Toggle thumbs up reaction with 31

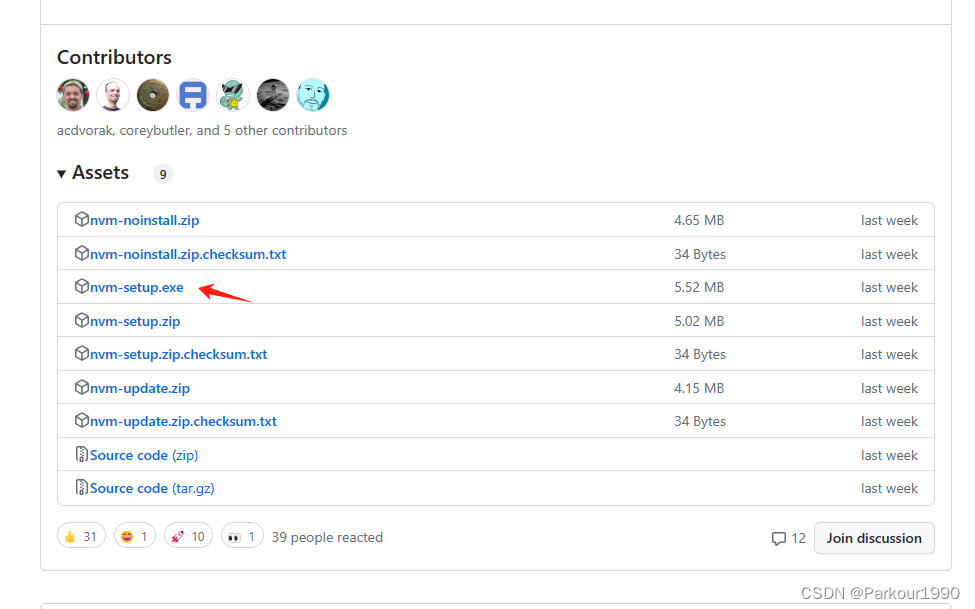(81, 536)
